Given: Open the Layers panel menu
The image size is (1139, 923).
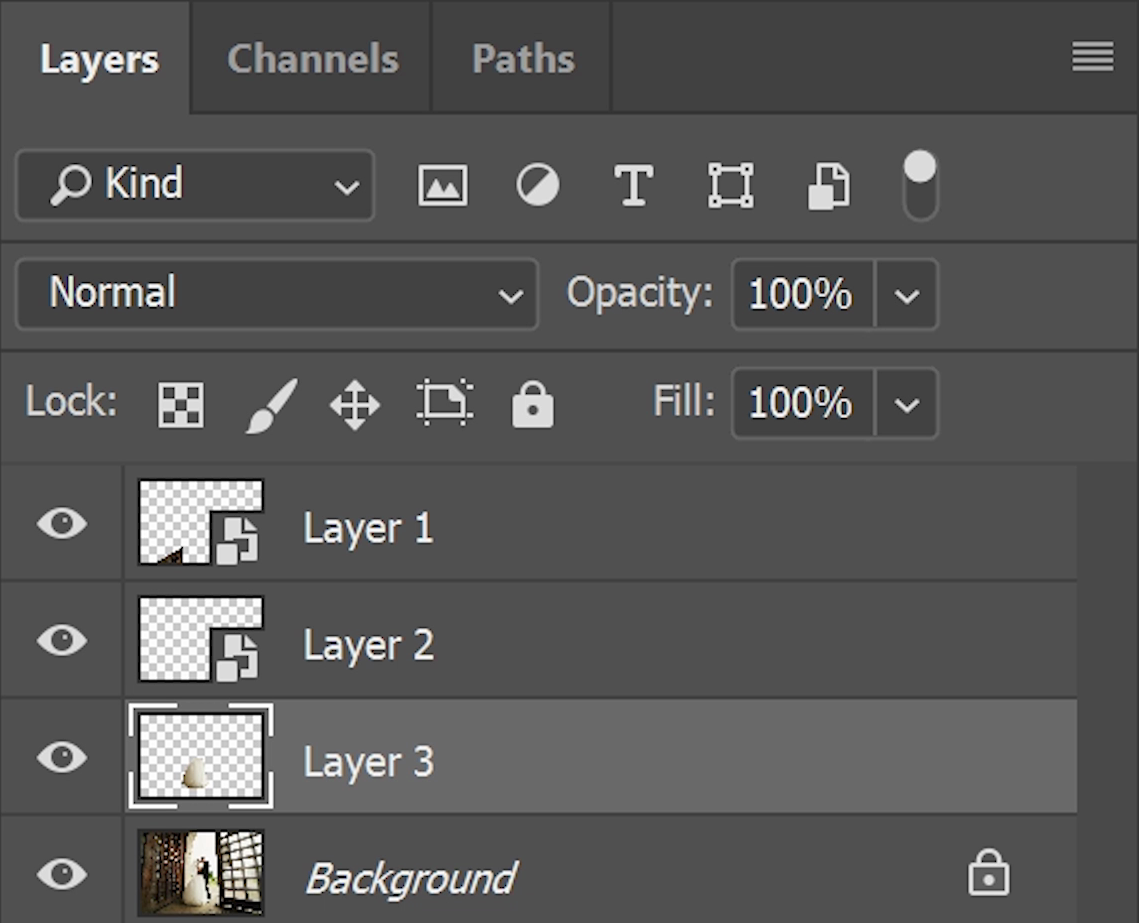Looking at the screenshot, I should pos(1092,57).
